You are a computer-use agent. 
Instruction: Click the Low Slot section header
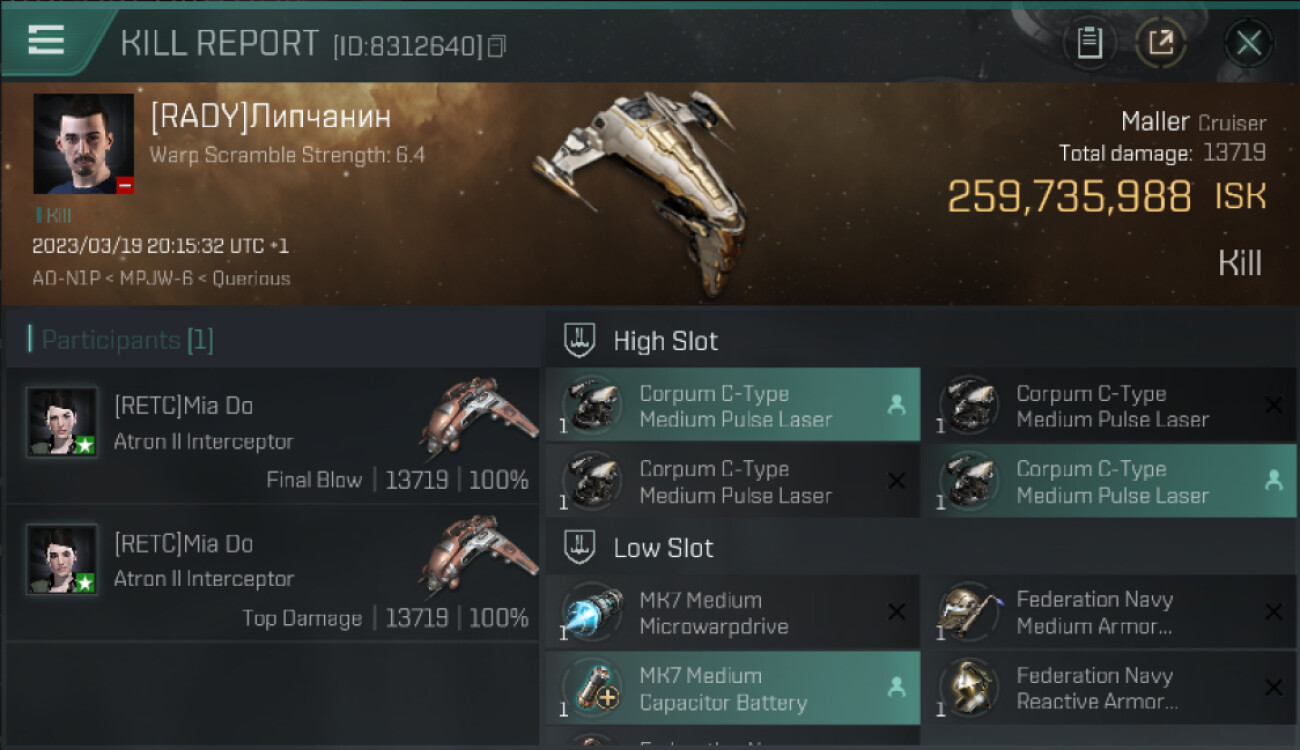tap(663, 548)
